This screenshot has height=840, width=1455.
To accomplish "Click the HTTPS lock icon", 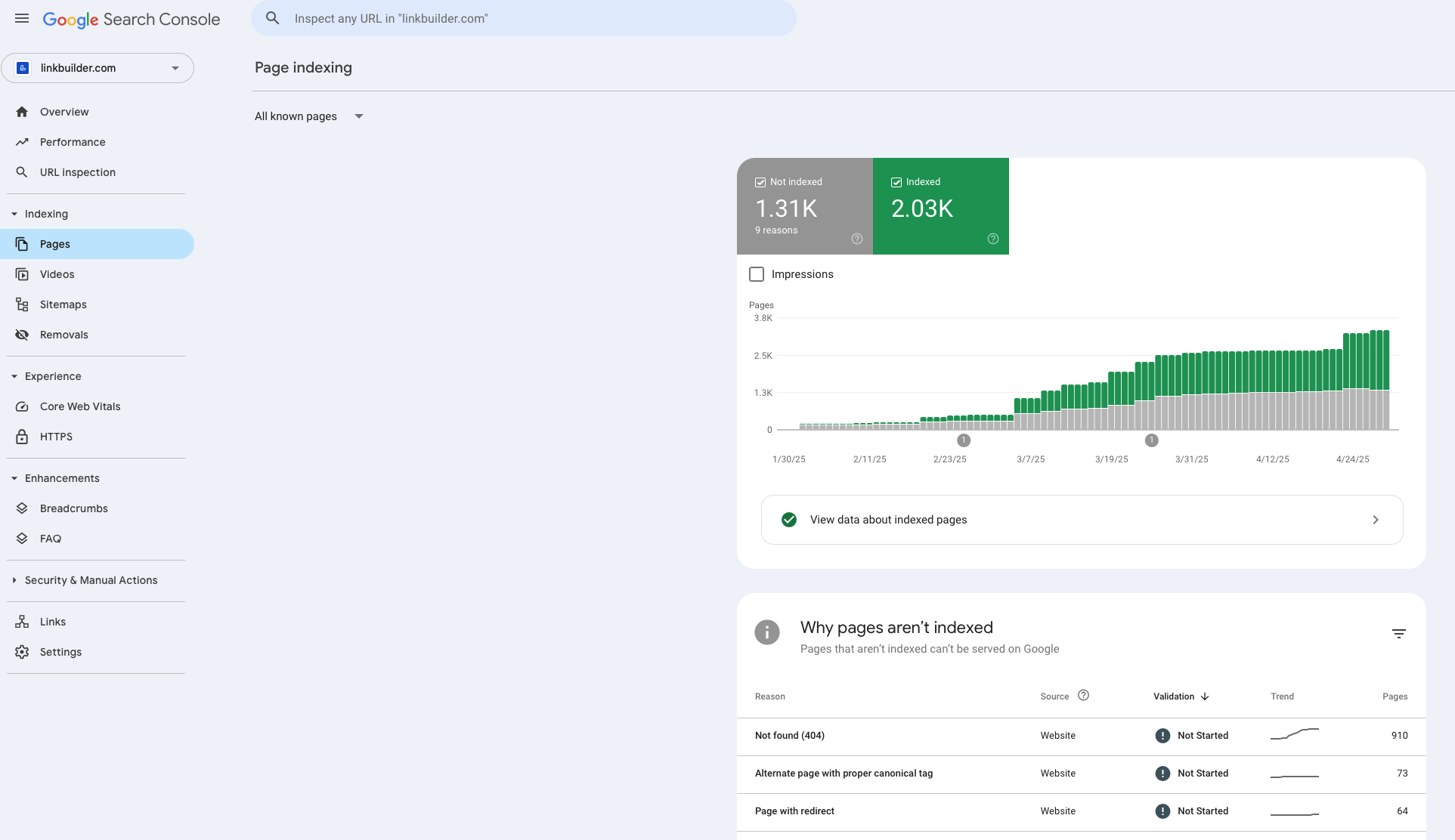I will [x=22, y=437].
